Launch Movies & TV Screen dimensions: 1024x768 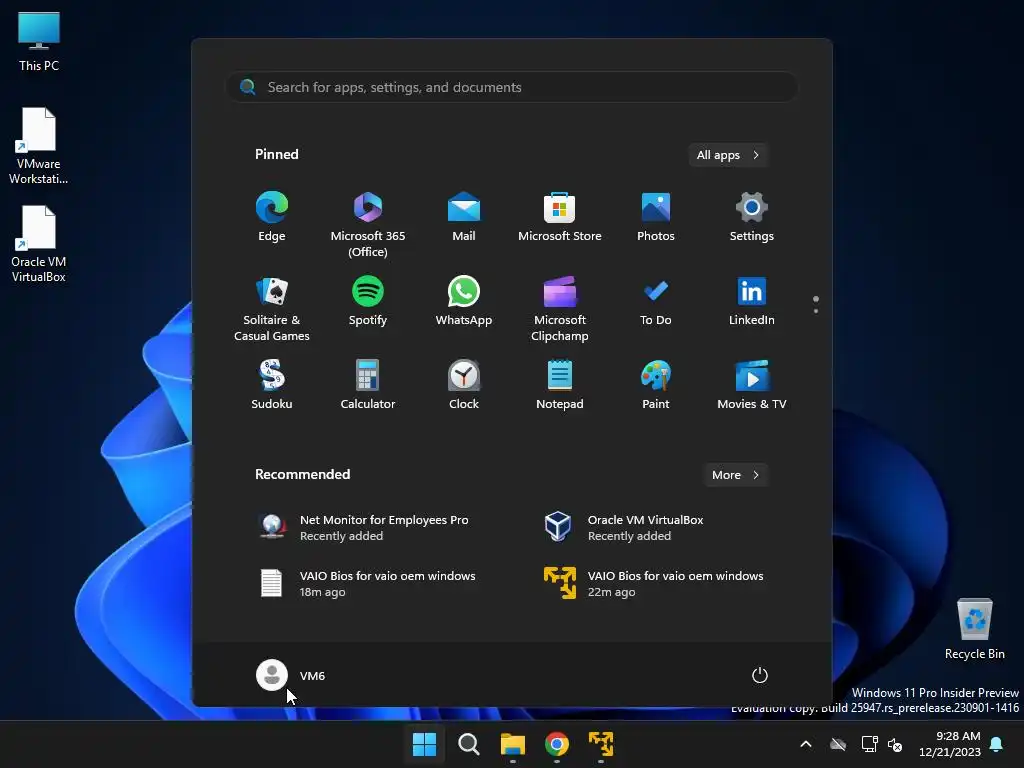coord(752,385)
